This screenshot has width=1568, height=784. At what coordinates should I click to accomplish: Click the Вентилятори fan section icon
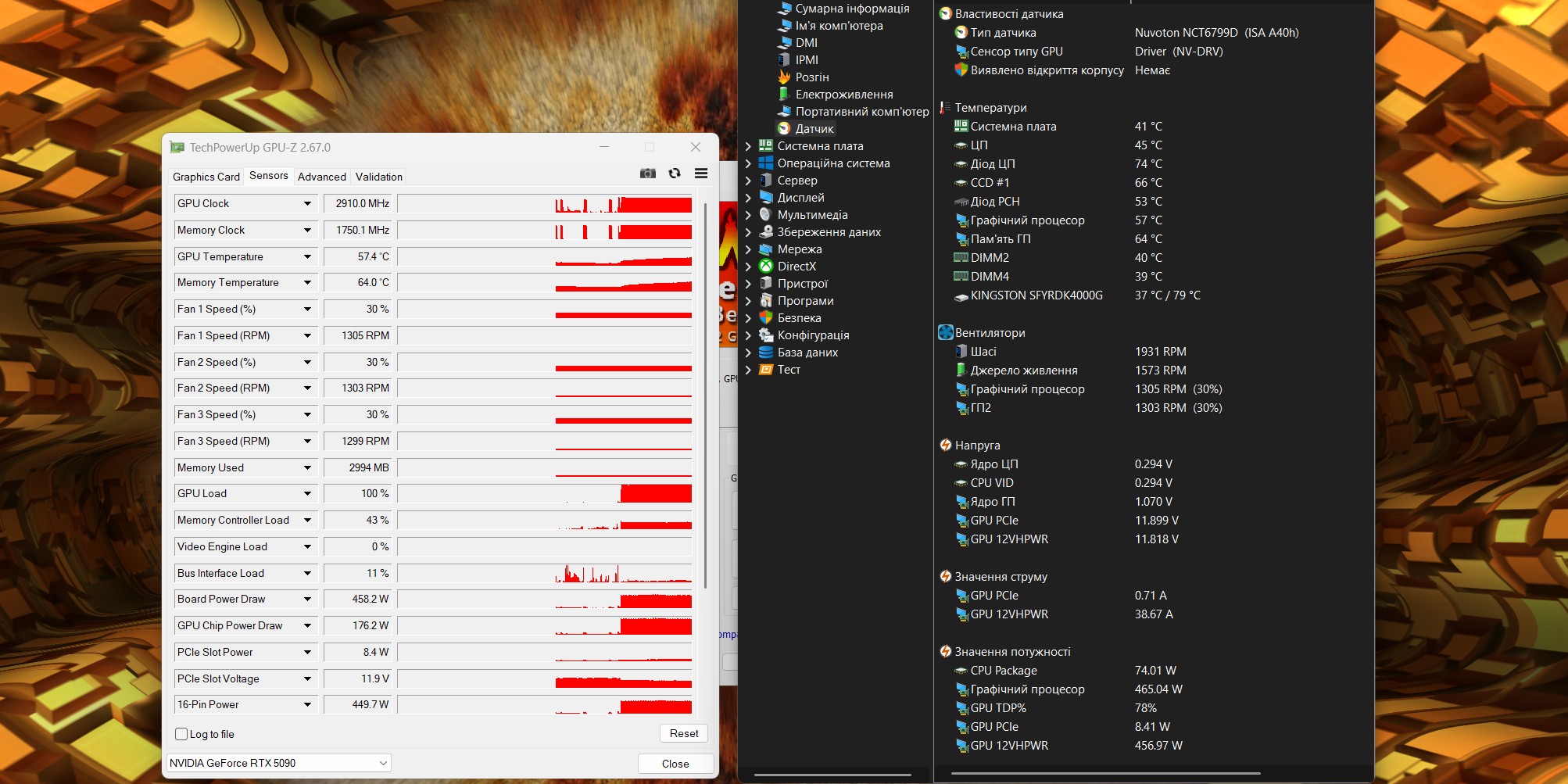[946, 333]
